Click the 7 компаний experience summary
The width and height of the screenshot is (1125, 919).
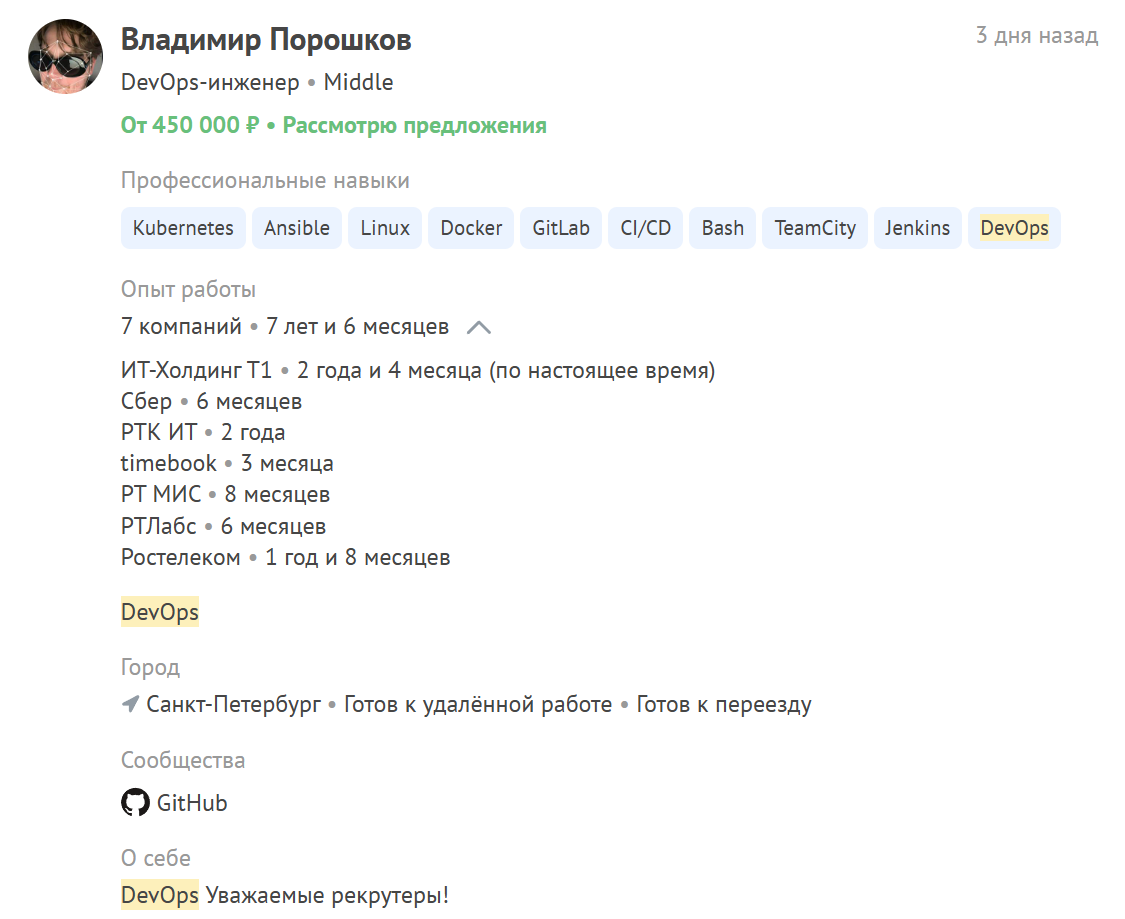181,327
